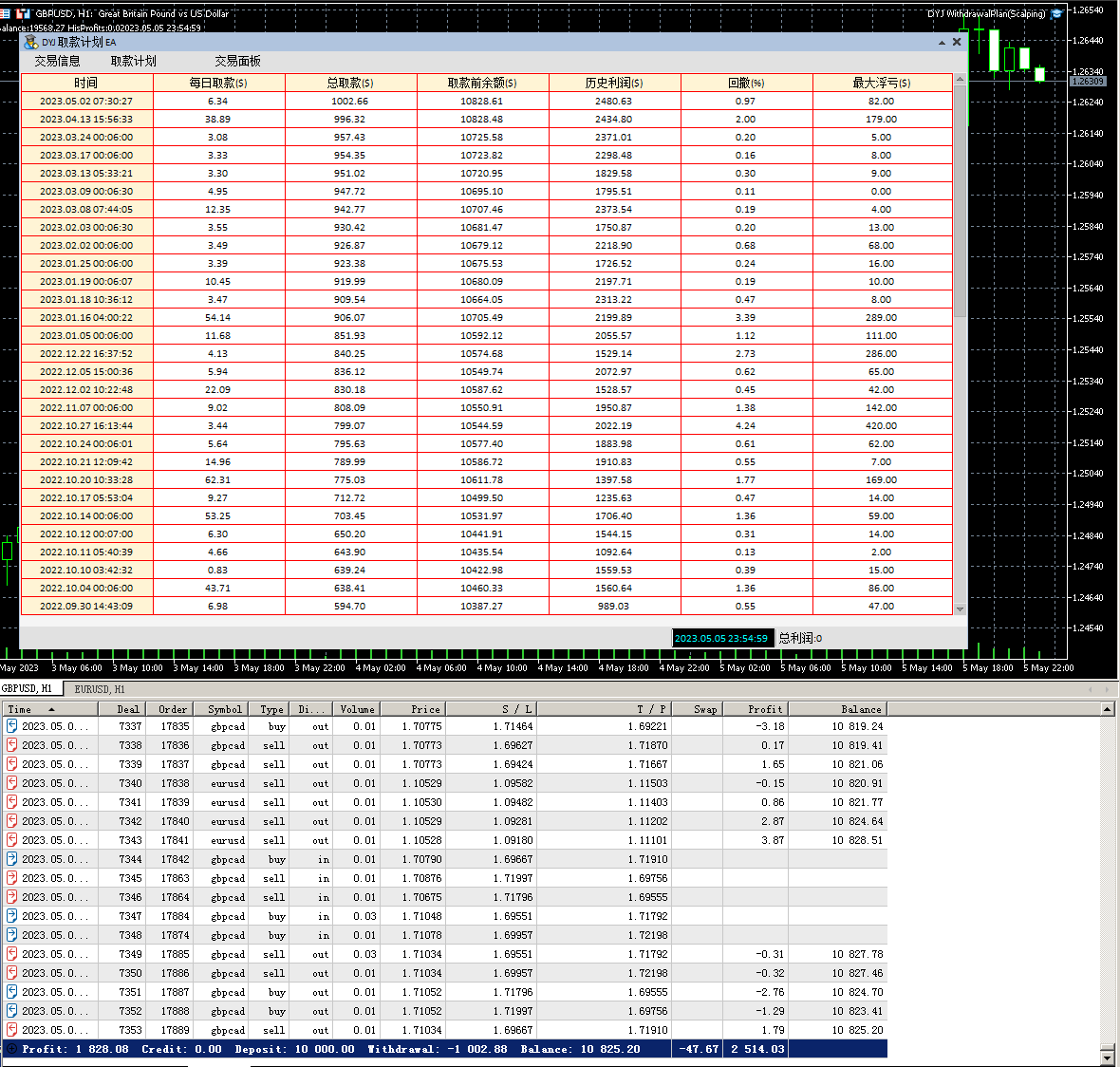This screenshot has height=1067, width=1120.
Task: Click the Balance column header
Action: (x=838, y=709)
